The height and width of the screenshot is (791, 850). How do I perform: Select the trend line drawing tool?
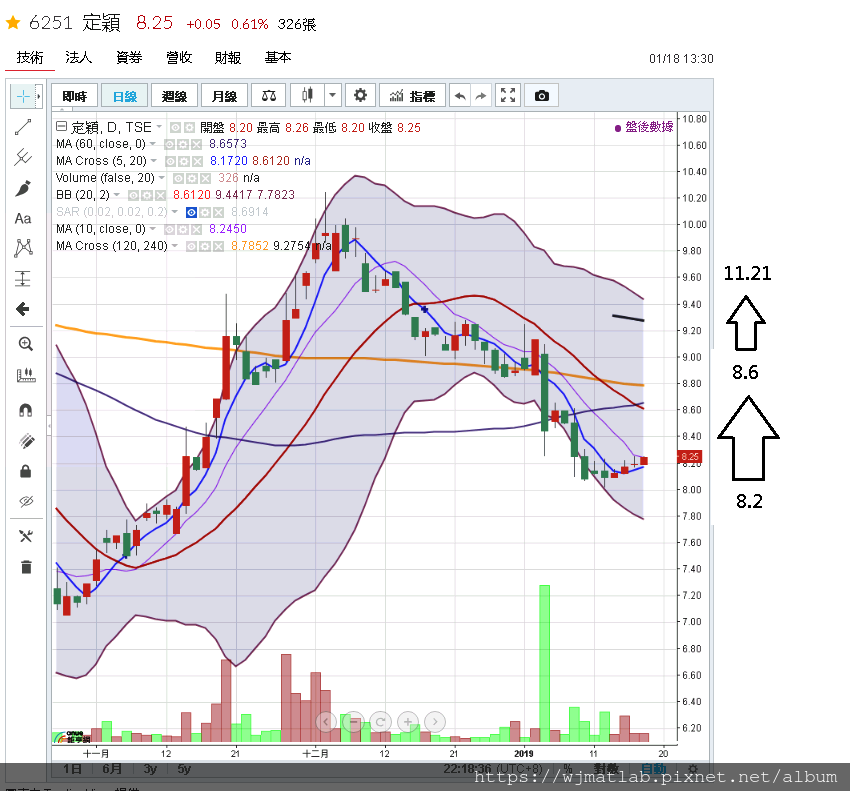point(23,127)
